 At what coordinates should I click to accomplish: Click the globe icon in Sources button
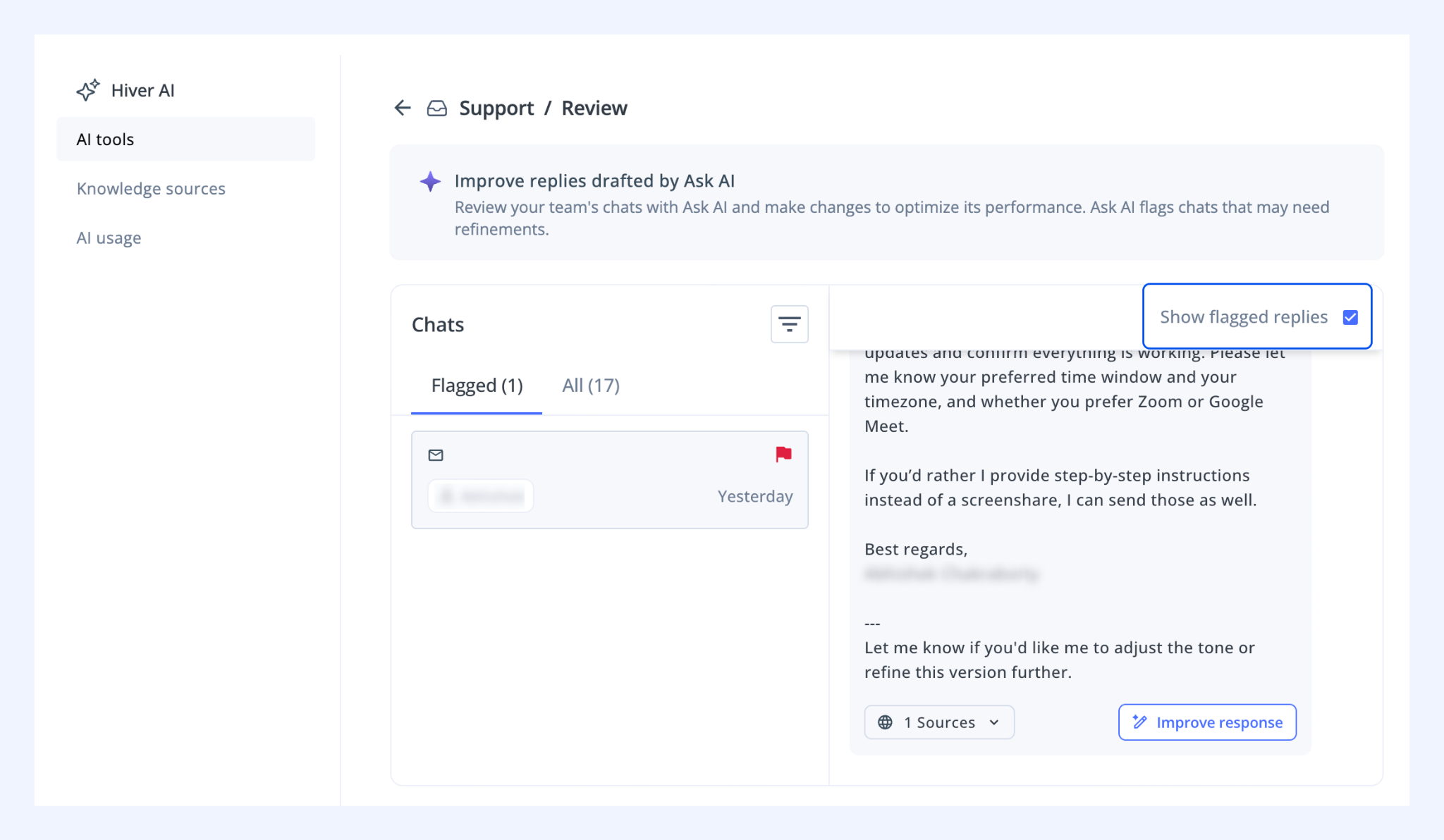click(x=885, y=722)
